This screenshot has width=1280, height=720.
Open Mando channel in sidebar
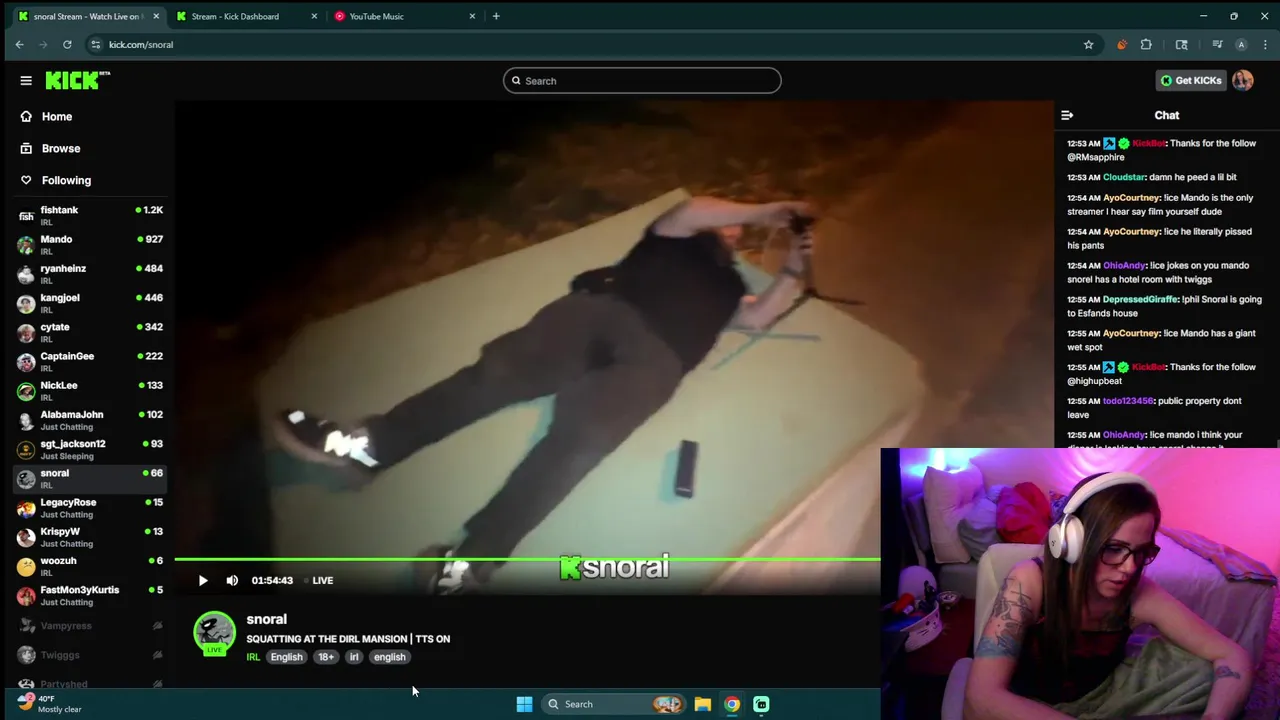[x=90, y=245]
